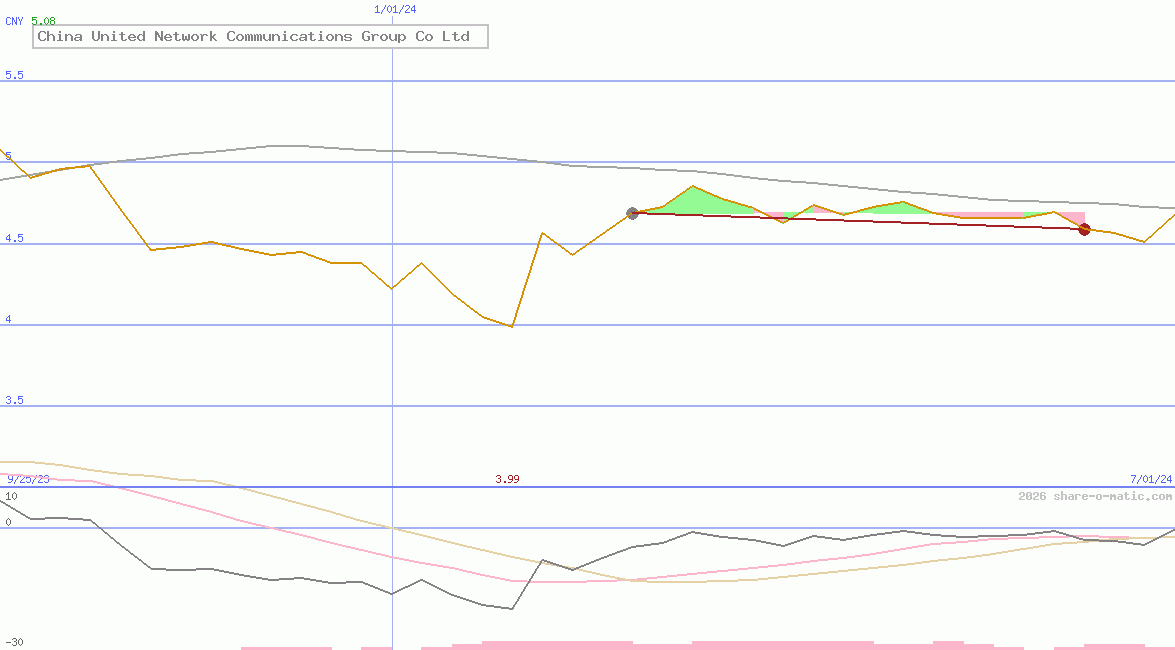Click the share-o-matic.com watermark link
The image size is (1175, 650).
point(1095,496)
